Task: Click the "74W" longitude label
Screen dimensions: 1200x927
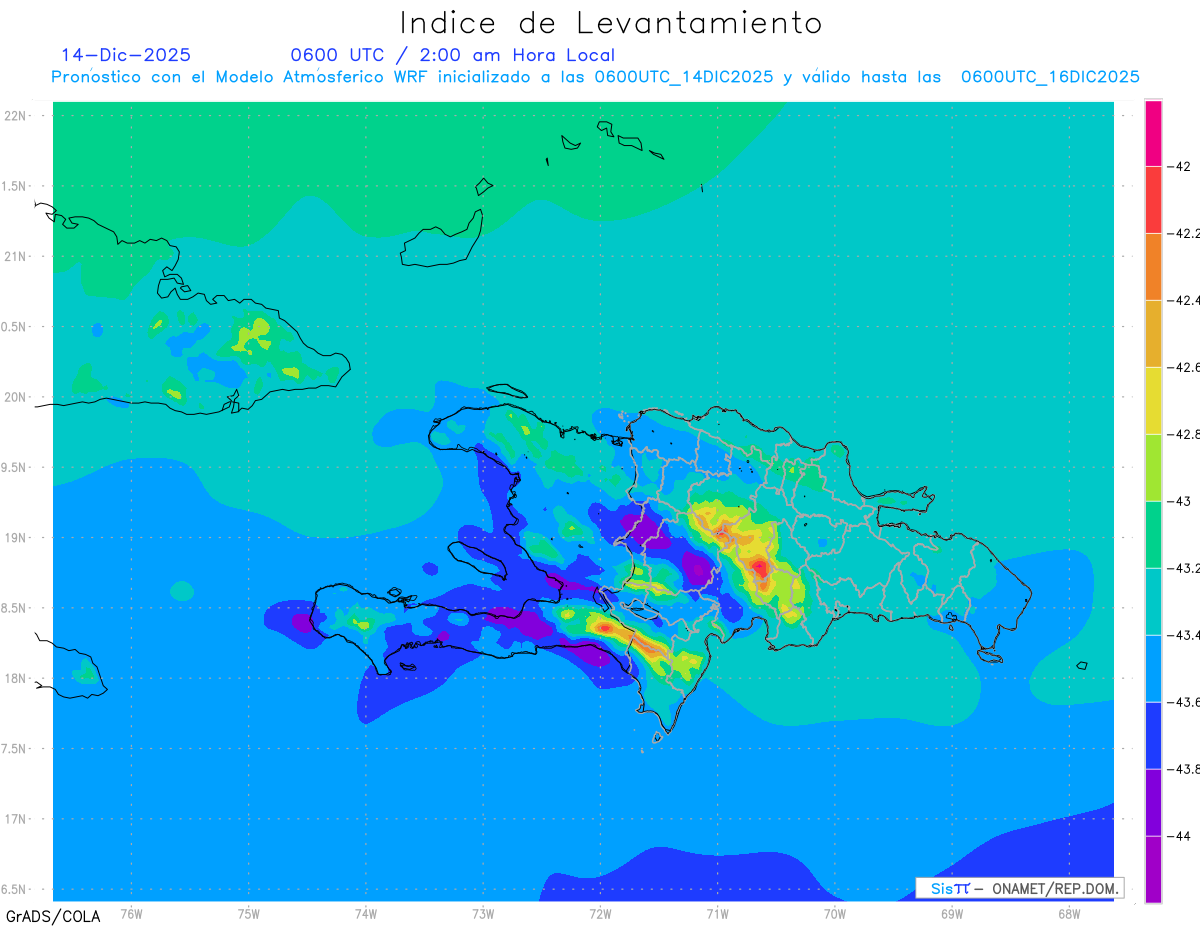Action: tap(366, 913)
